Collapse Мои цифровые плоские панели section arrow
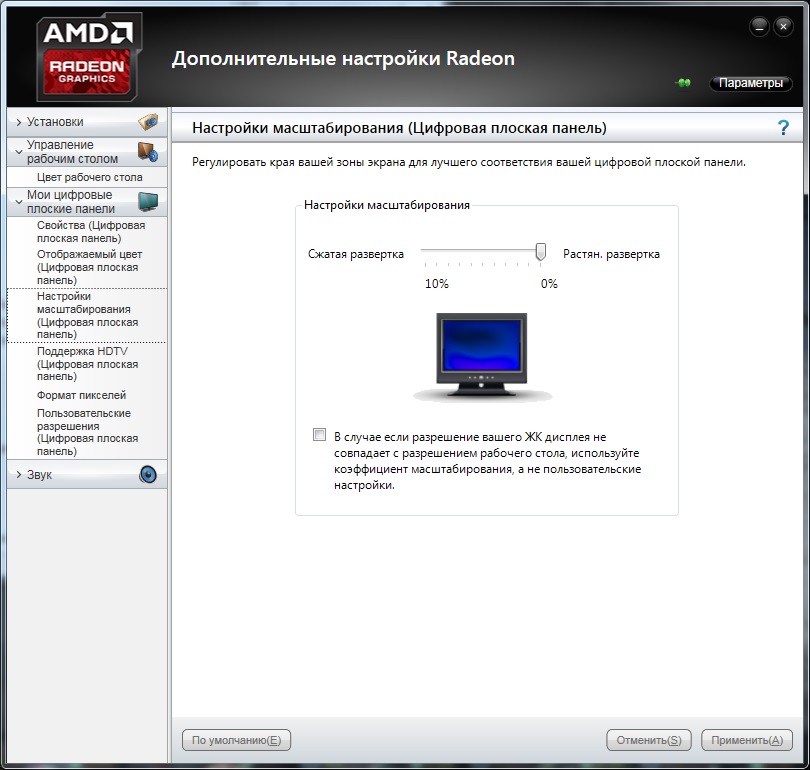 (19, 202)
